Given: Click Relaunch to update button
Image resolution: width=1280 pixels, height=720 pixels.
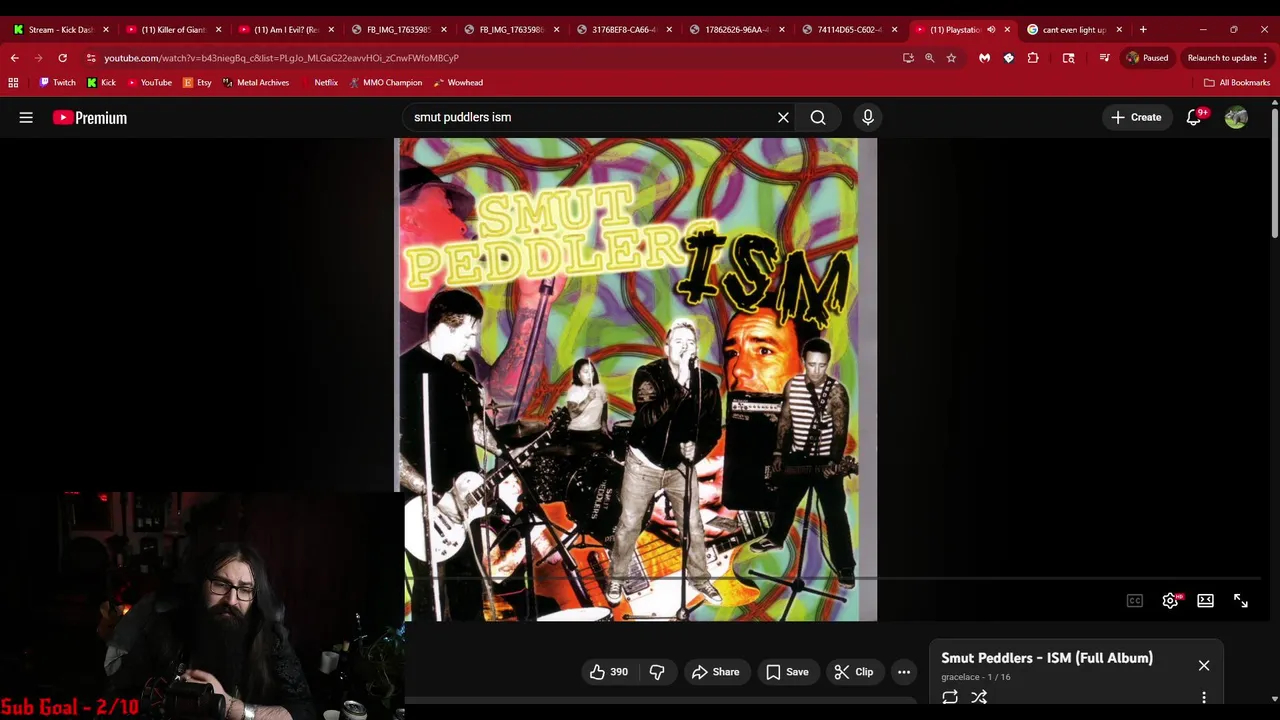Looking at the screenshot, I should pos(1228,58).
